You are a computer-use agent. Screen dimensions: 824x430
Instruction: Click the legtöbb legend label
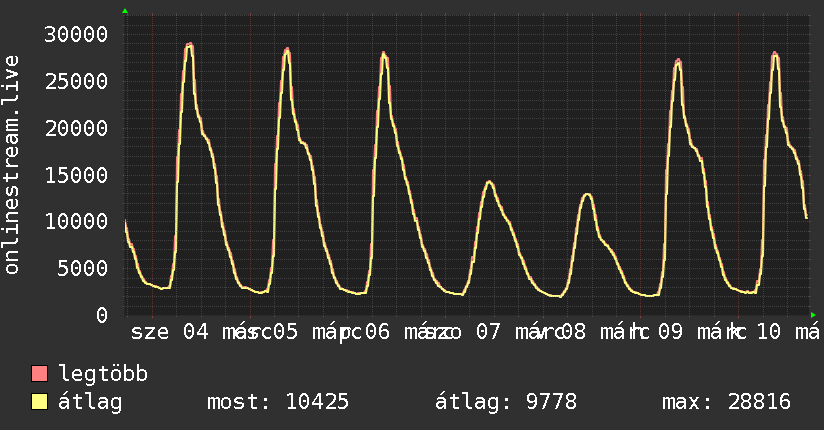103,374
